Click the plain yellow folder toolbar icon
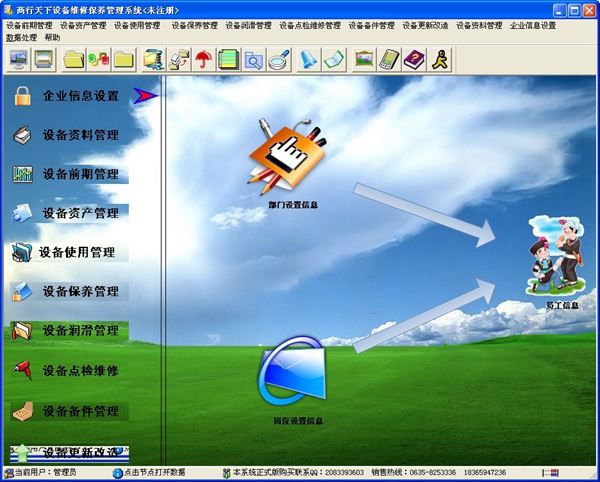The width and height of the screenshot is (600, 482). [x=124, y=59]
